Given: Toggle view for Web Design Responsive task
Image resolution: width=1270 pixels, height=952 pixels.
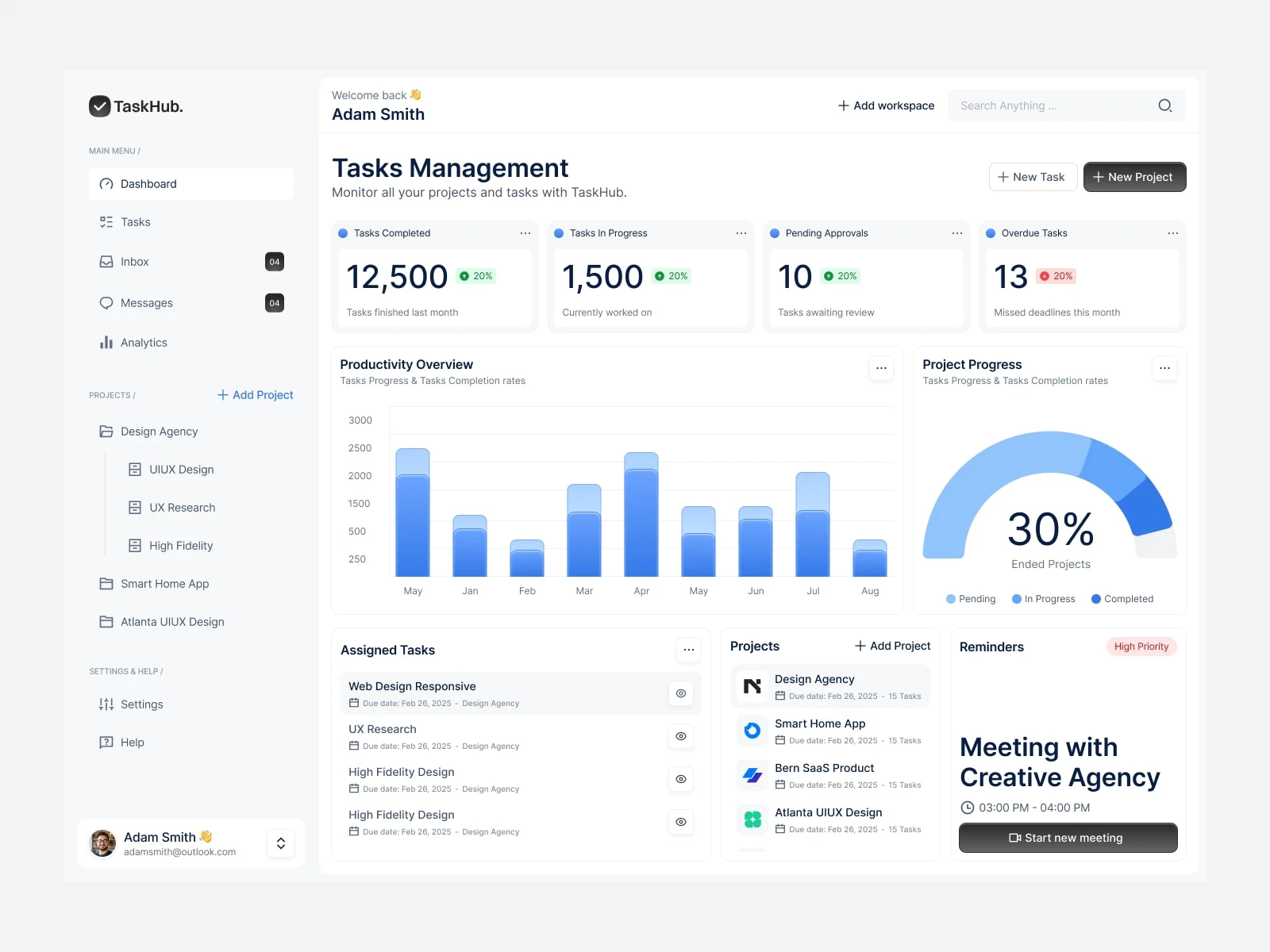Looking at the screenshot, I should [x=681, y=693].
